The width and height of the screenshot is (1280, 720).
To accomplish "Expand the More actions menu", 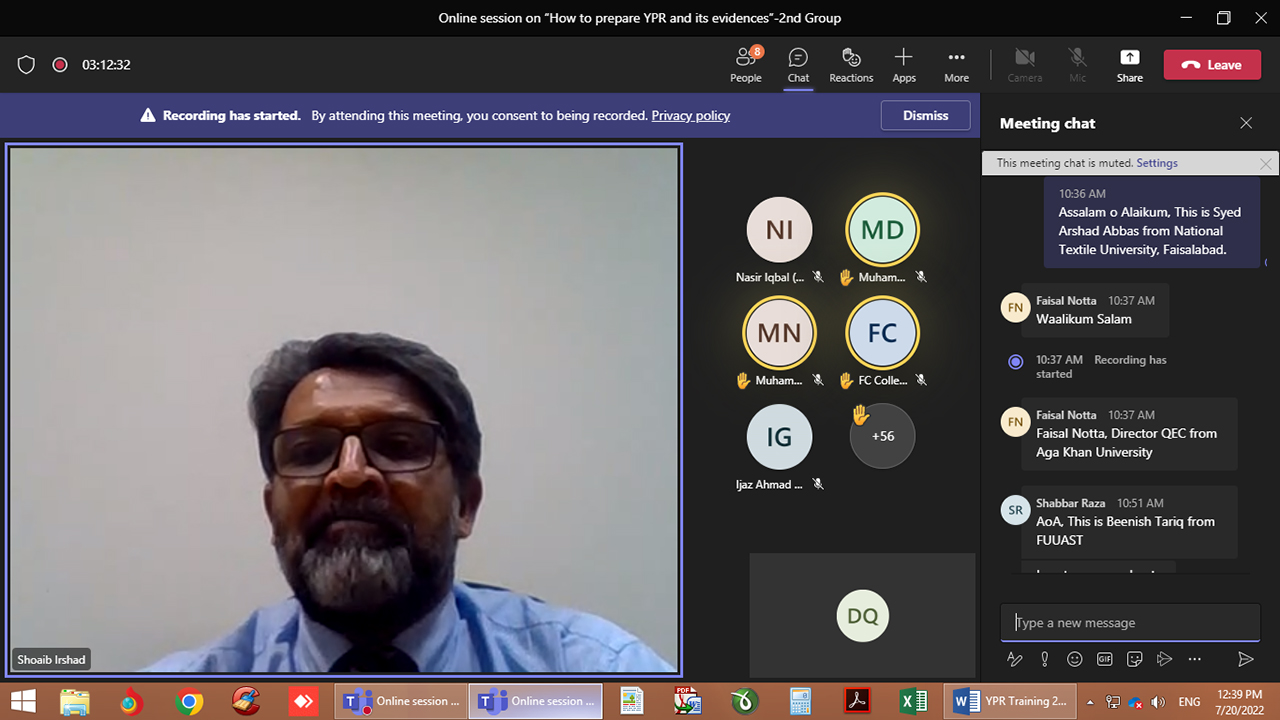I will 956,65.
